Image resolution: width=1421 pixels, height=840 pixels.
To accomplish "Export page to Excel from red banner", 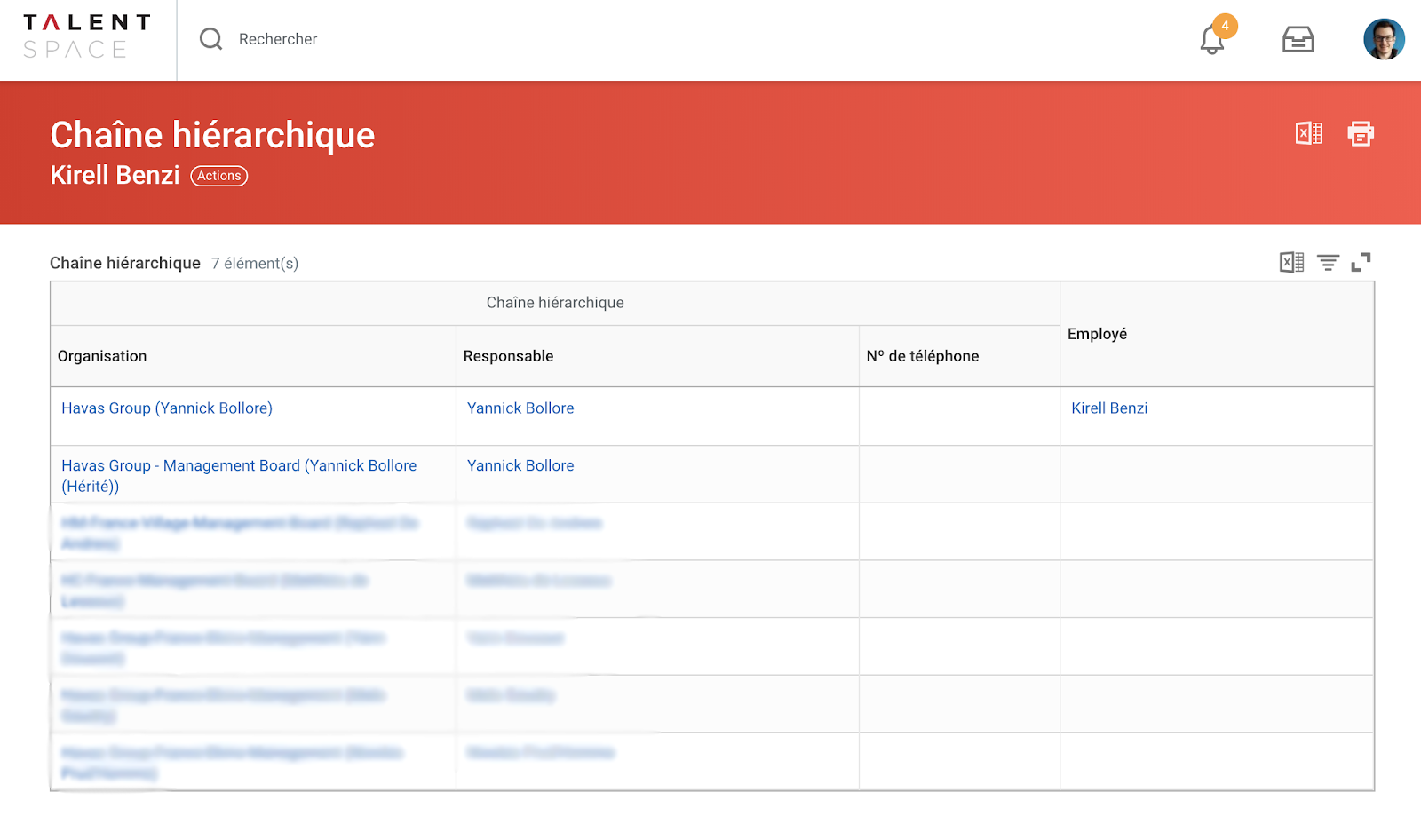I will click(x=1309, y=133).
